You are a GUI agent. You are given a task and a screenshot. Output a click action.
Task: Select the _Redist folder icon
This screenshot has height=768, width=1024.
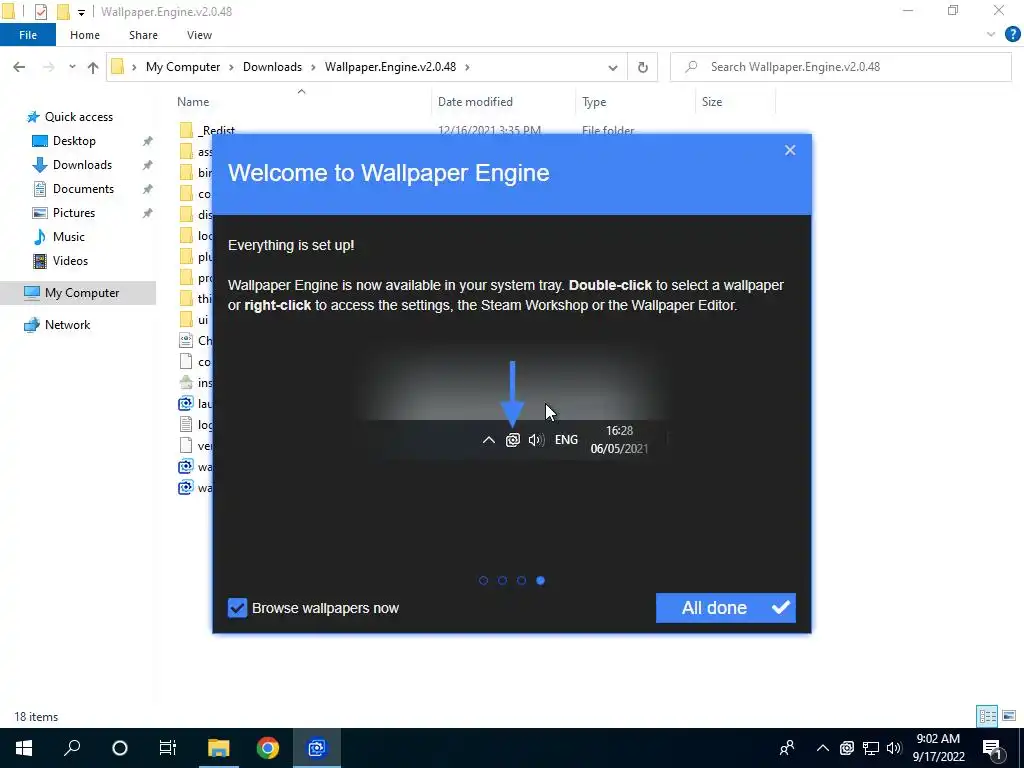click(x=186, y=131)
